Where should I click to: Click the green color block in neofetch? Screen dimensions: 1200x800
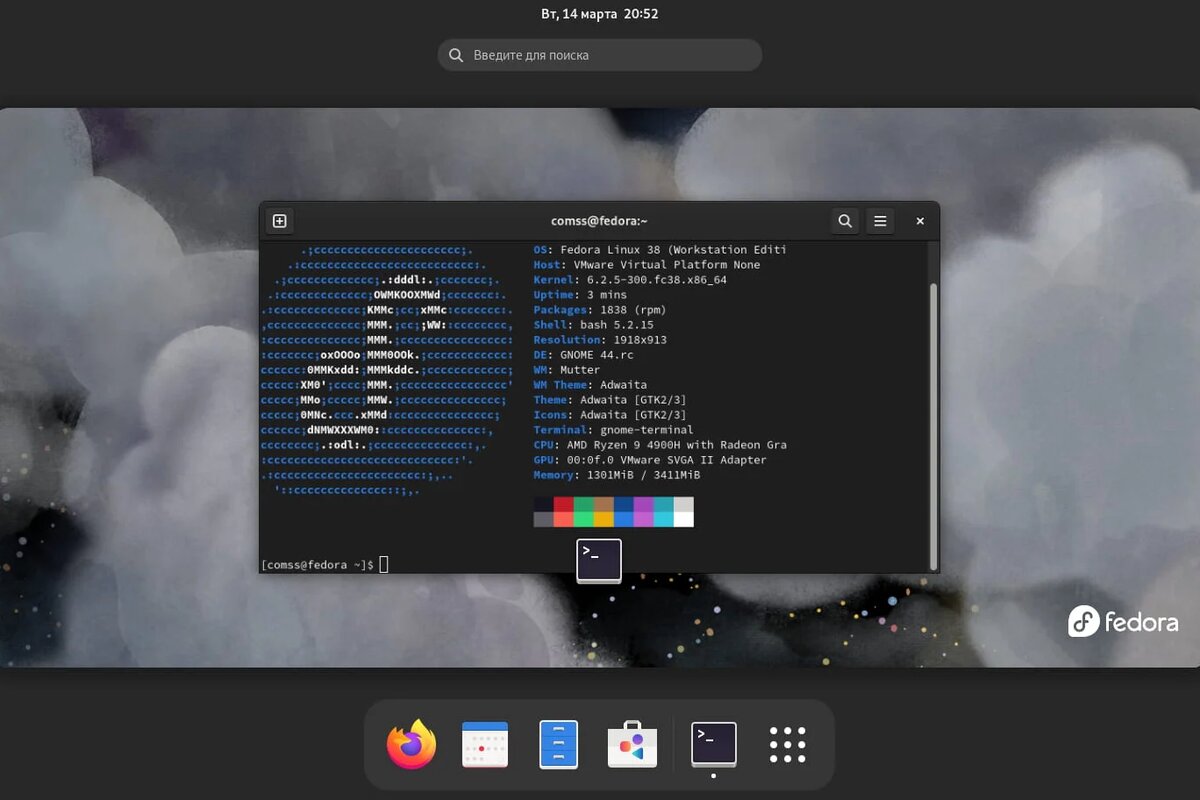(584, 505)
